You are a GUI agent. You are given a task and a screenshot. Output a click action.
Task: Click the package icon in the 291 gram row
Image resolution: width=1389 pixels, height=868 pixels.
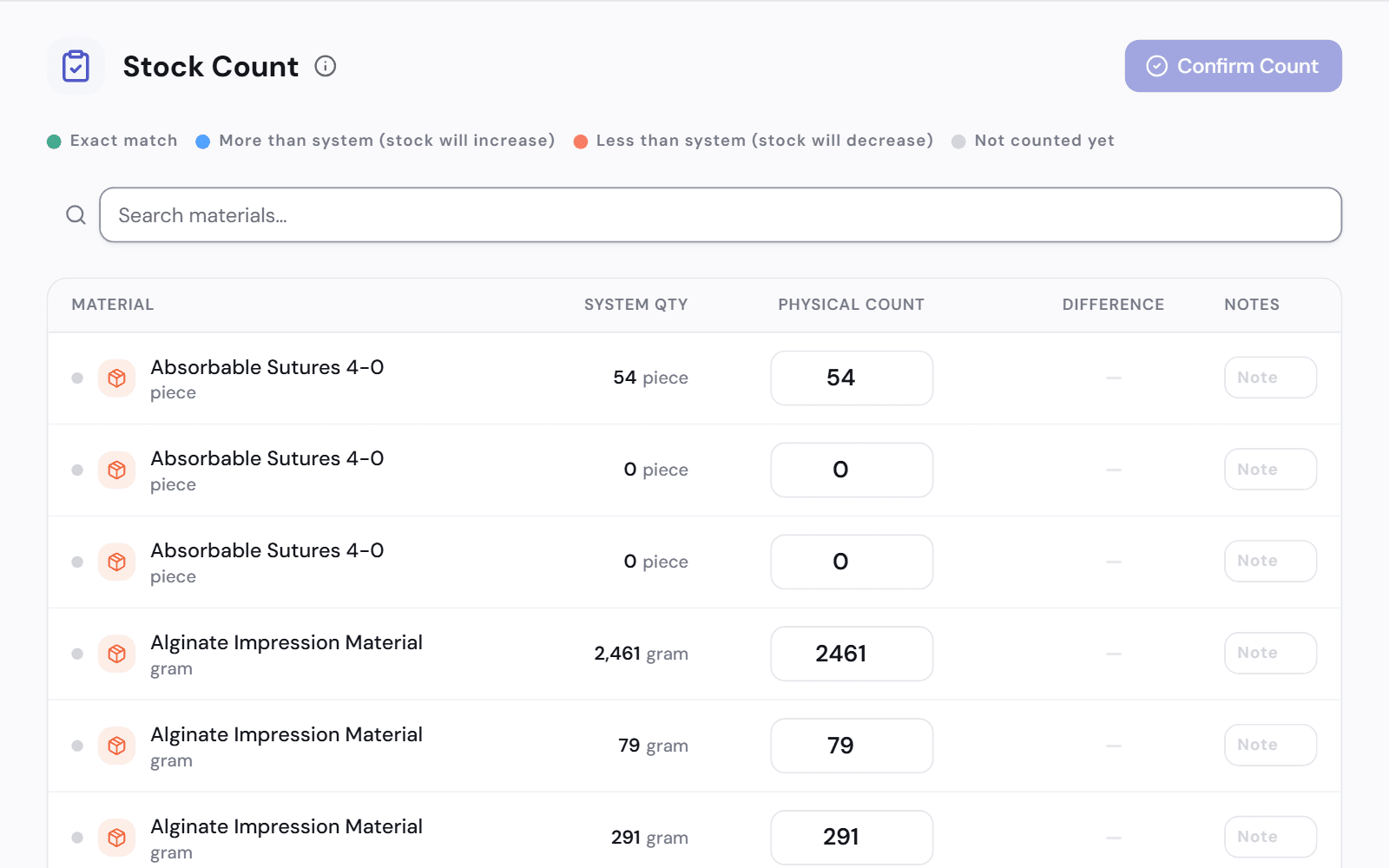click(116, 838)
